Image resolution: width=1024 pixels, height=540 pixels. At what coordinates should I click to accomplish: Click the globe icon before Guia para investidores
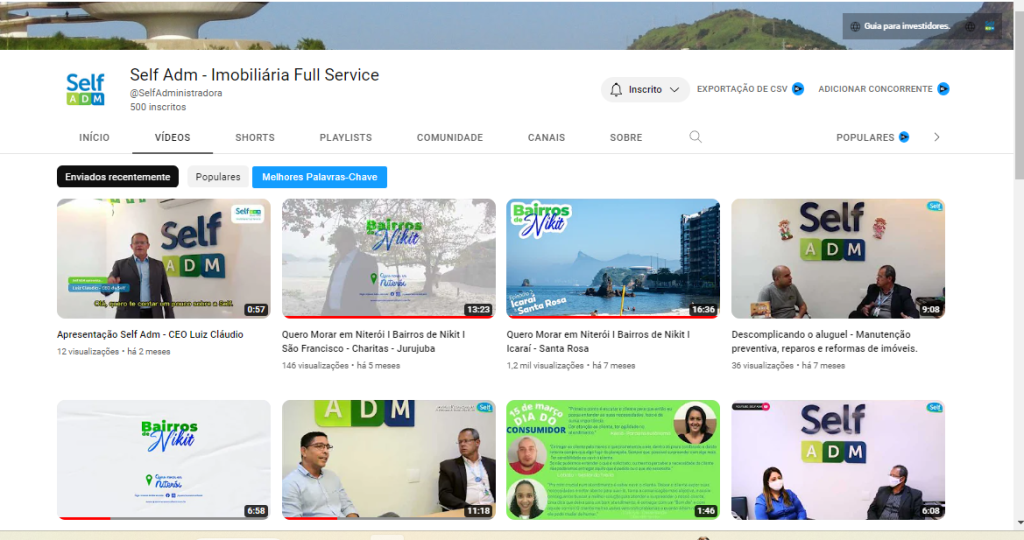click(x=855, y=27)
